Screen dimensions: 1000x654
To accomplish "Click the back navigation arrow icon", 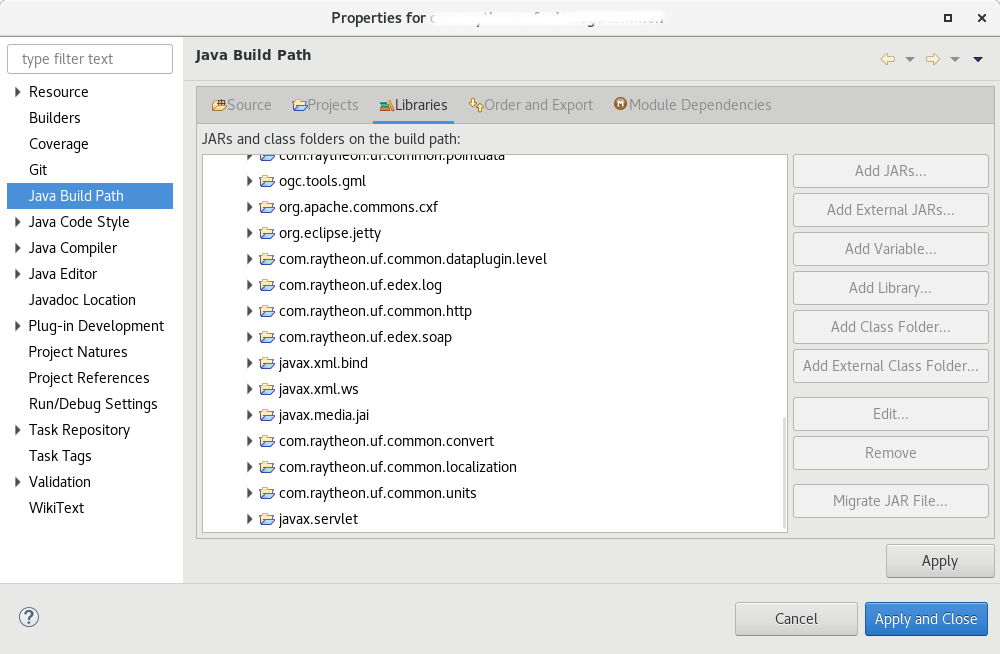I will pos(887,60).
